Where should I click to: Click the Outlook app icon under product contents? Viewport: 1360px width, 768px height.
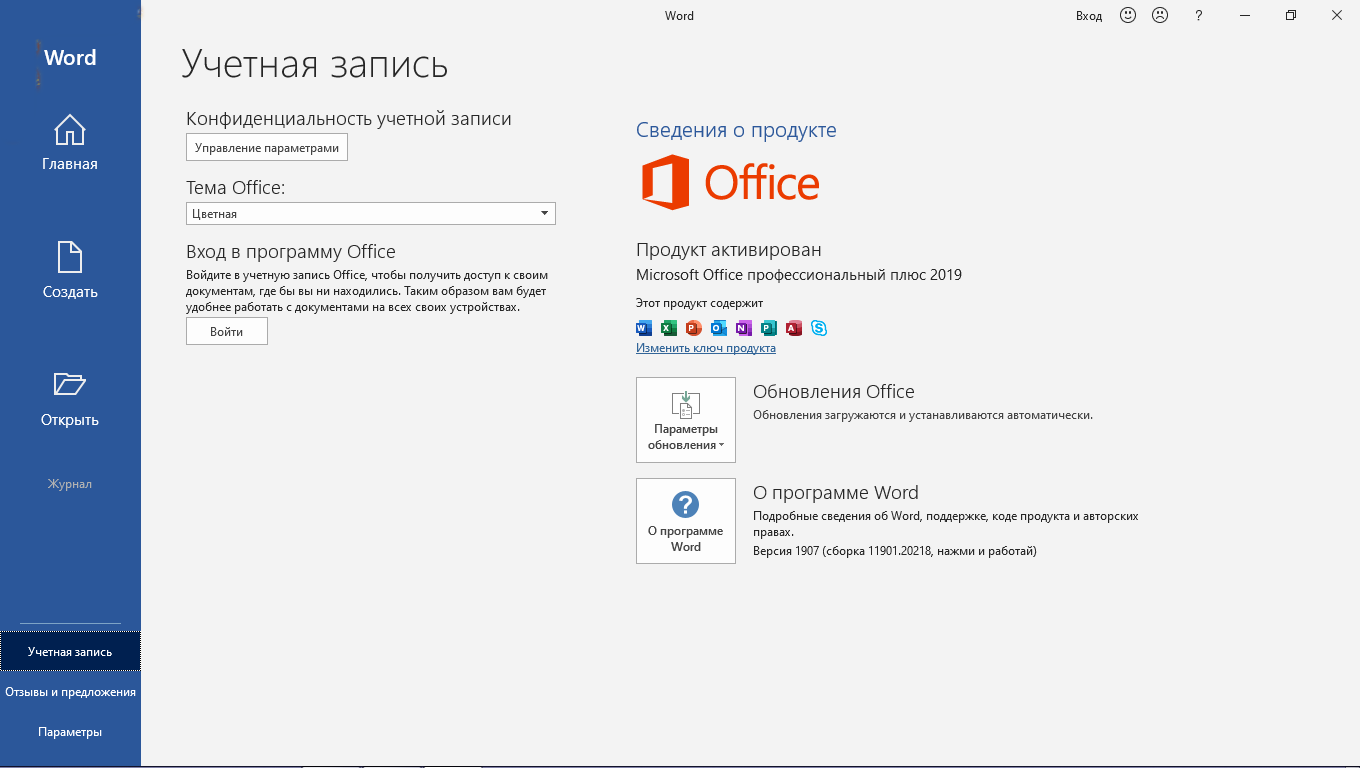tap(719, 328)
